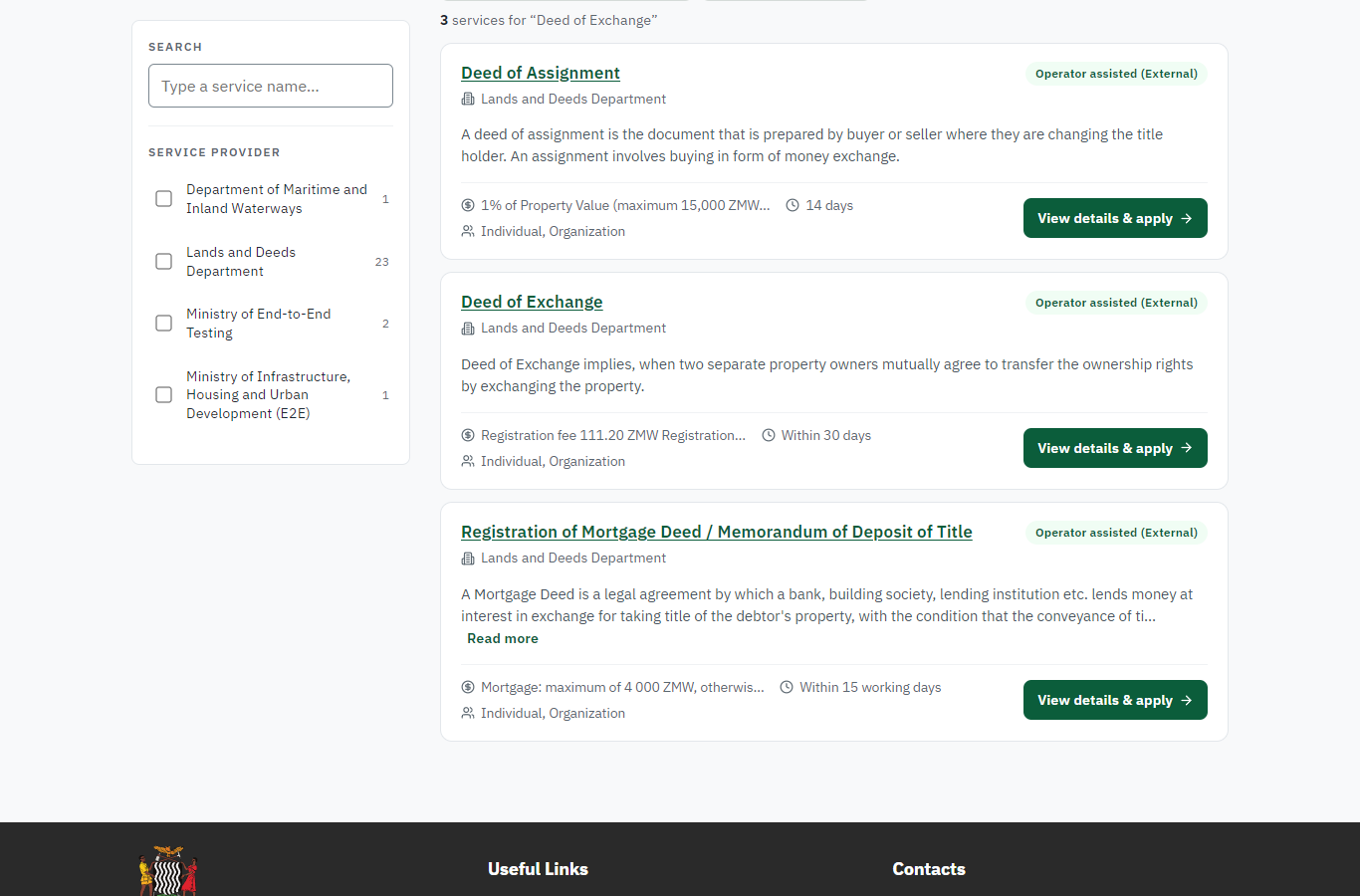
Task: Click the 'Within 15 working days' text
Action: tap(870, 688)
